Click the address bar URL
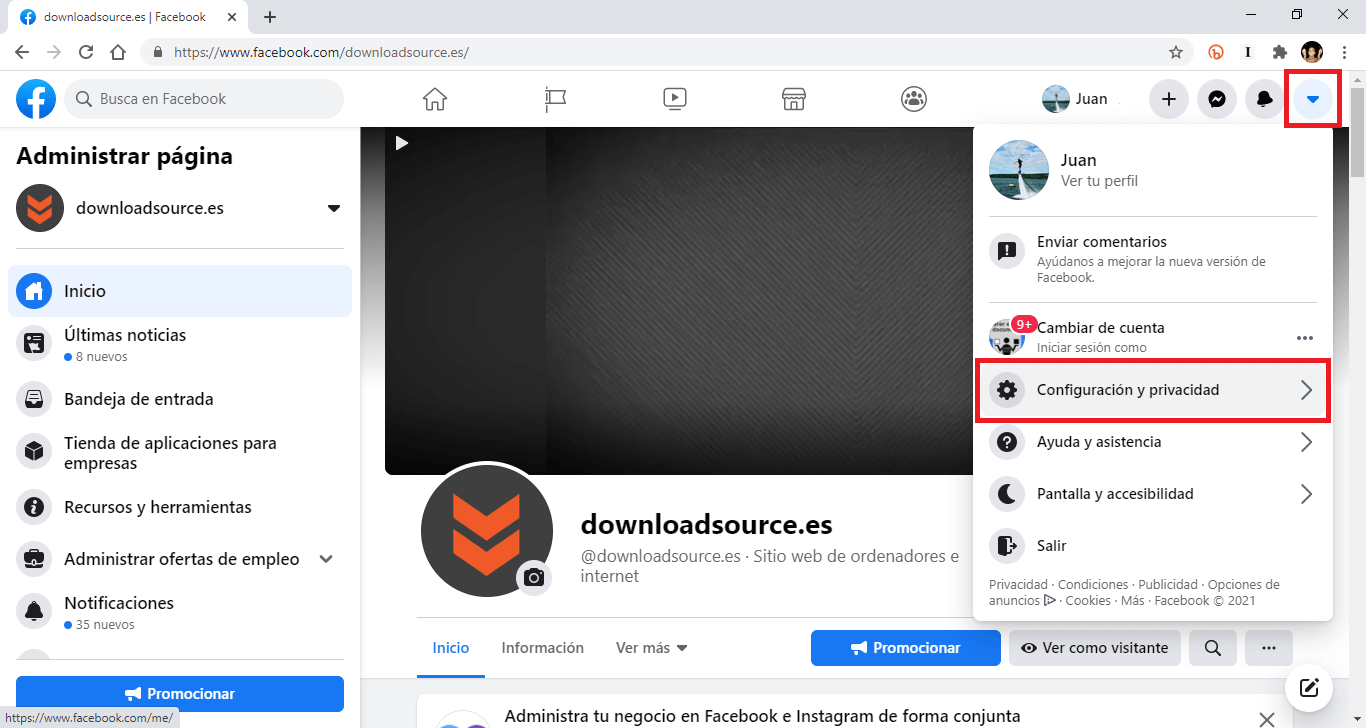Viewport: 1366px width, 728px height. [321, 52]
